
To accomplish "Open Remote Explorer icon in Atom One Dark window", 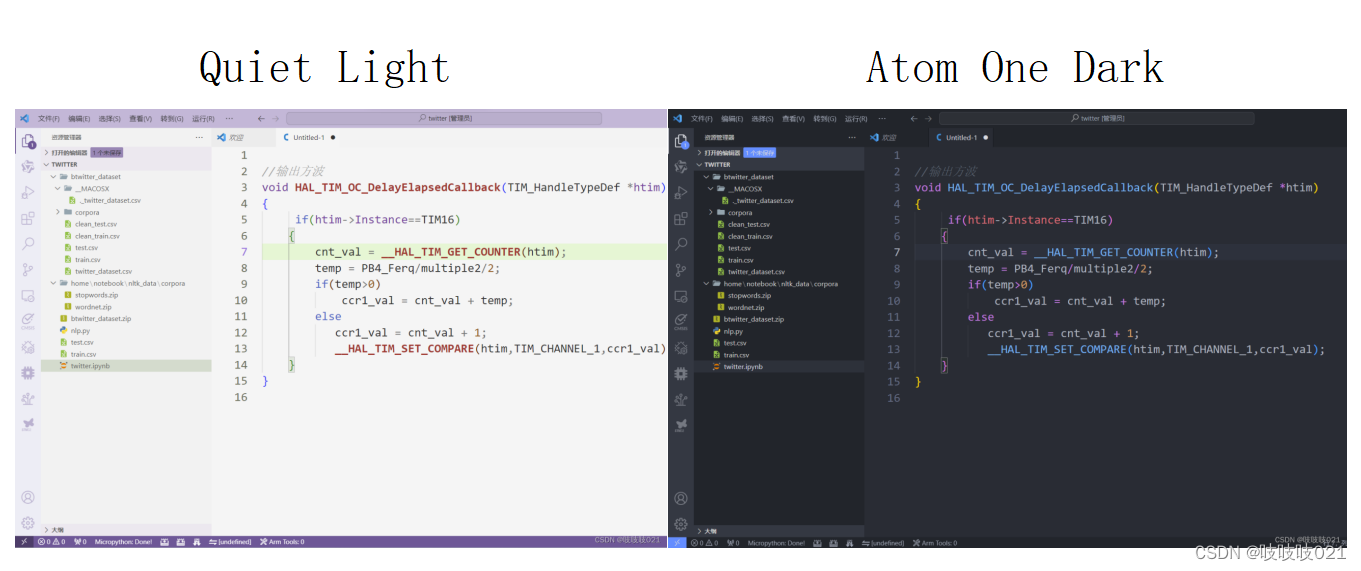I will point(681,297).
